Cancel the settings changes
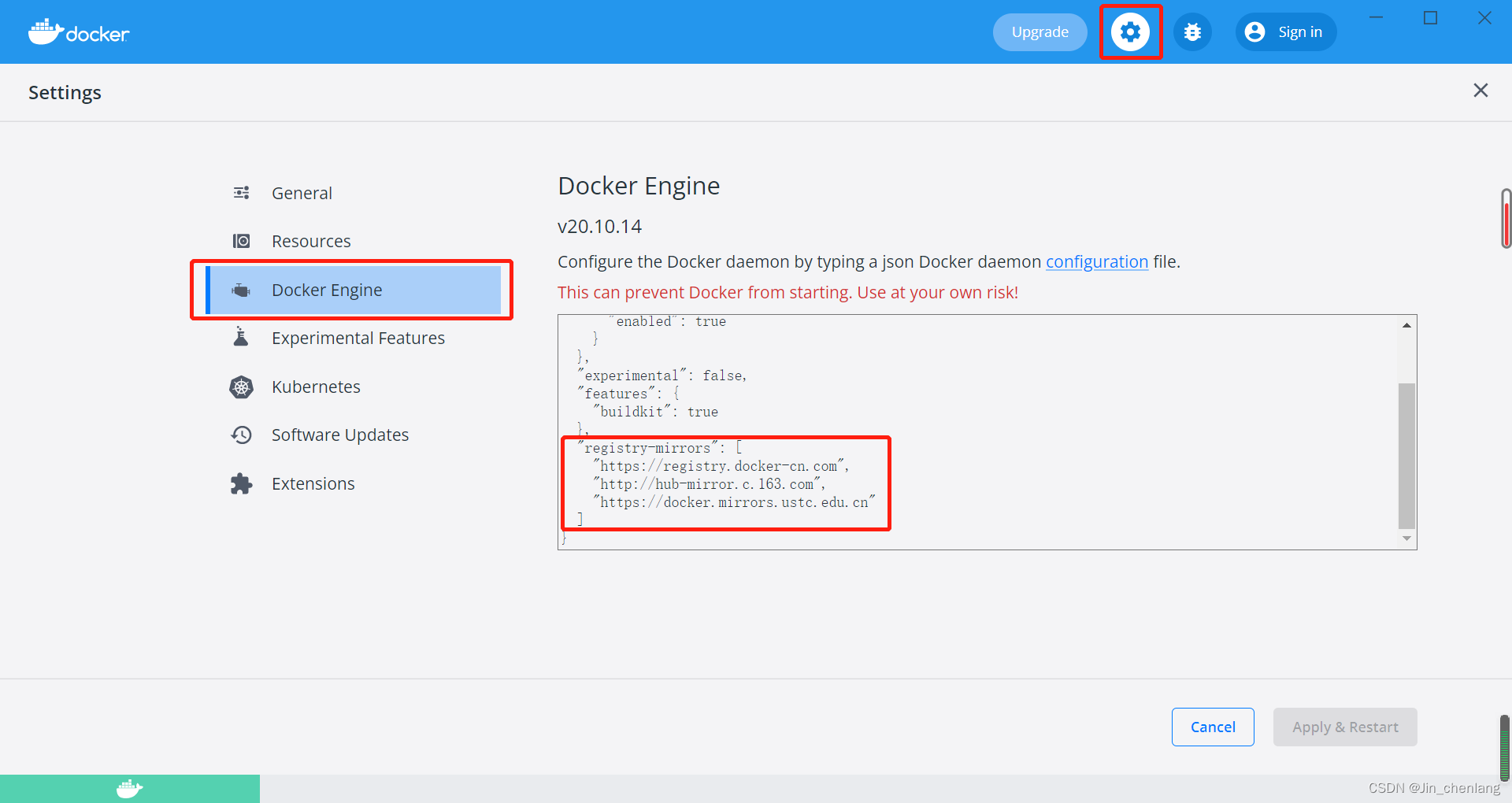The width and height of the screenshot is (1512, 803). (x=1213, y=727)
